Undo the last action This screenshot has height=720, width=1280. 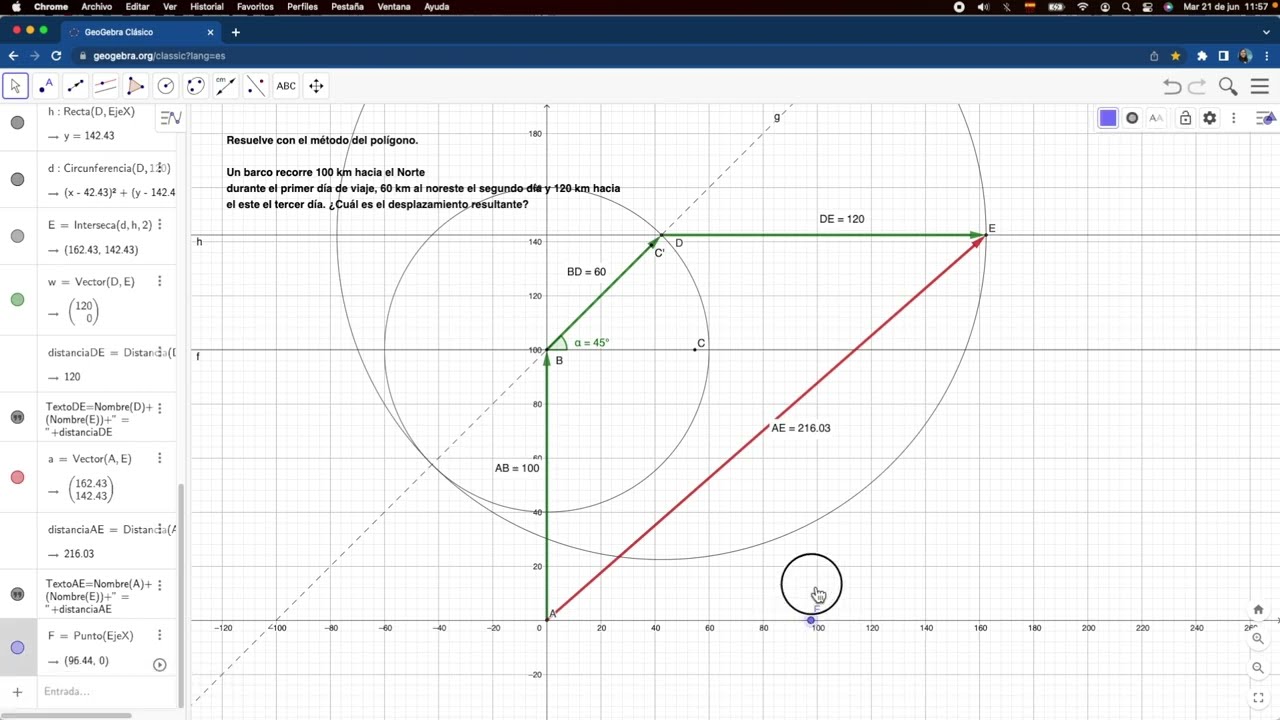point(1172,87)
